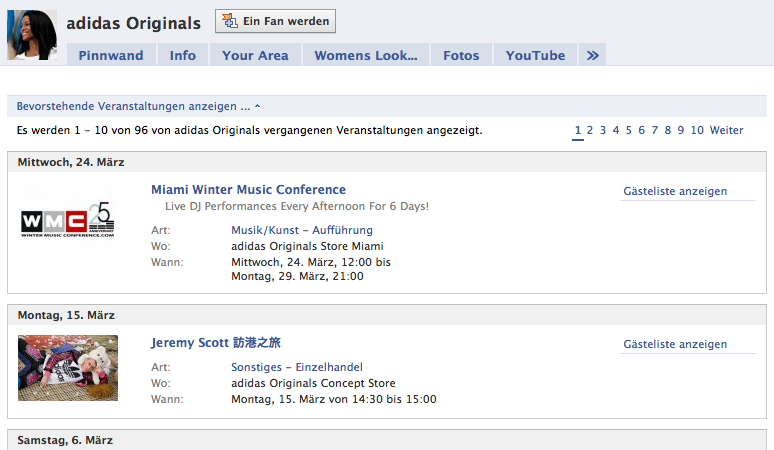
Task: Click the fan icon on Ein Fan werden
Action: (230, 21)
